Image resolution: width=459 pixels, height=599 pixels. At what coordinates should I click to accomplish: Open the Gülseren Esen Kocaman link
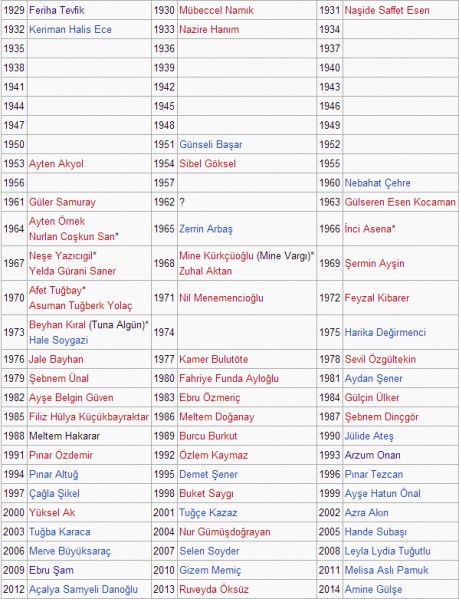(x=400, y=202)
